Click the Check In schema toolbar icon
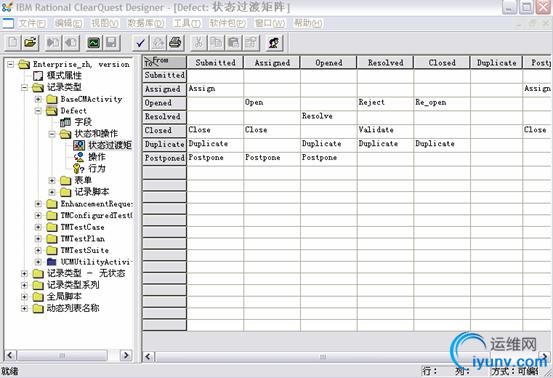The width and height of the screenshot is (553, 378). point(71,43)
